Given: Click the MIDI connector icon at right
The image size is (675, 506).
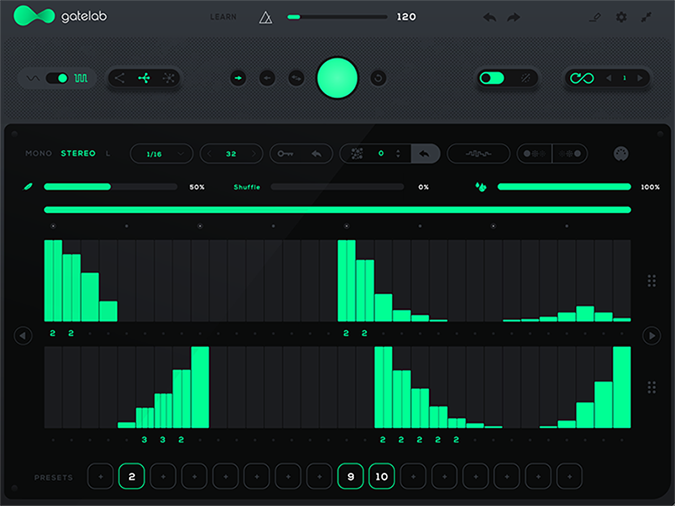Looking at the screenshot, I should pyautogui.click(x=621, y=154).
